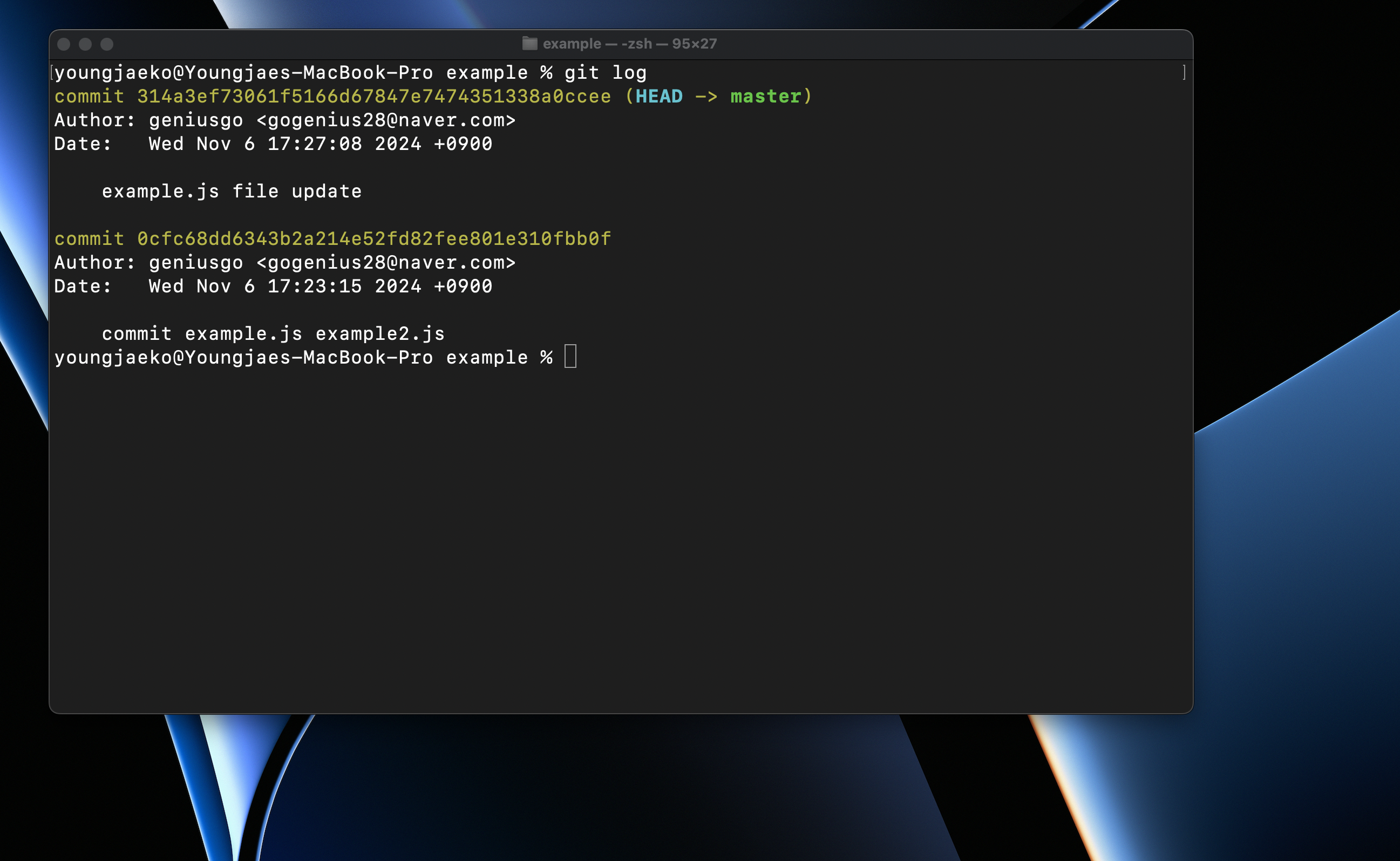The height and width of the screenshot is (861, 1400).
Task: Click commit hash starting with 314a3ef
Action: click(373, 97)
